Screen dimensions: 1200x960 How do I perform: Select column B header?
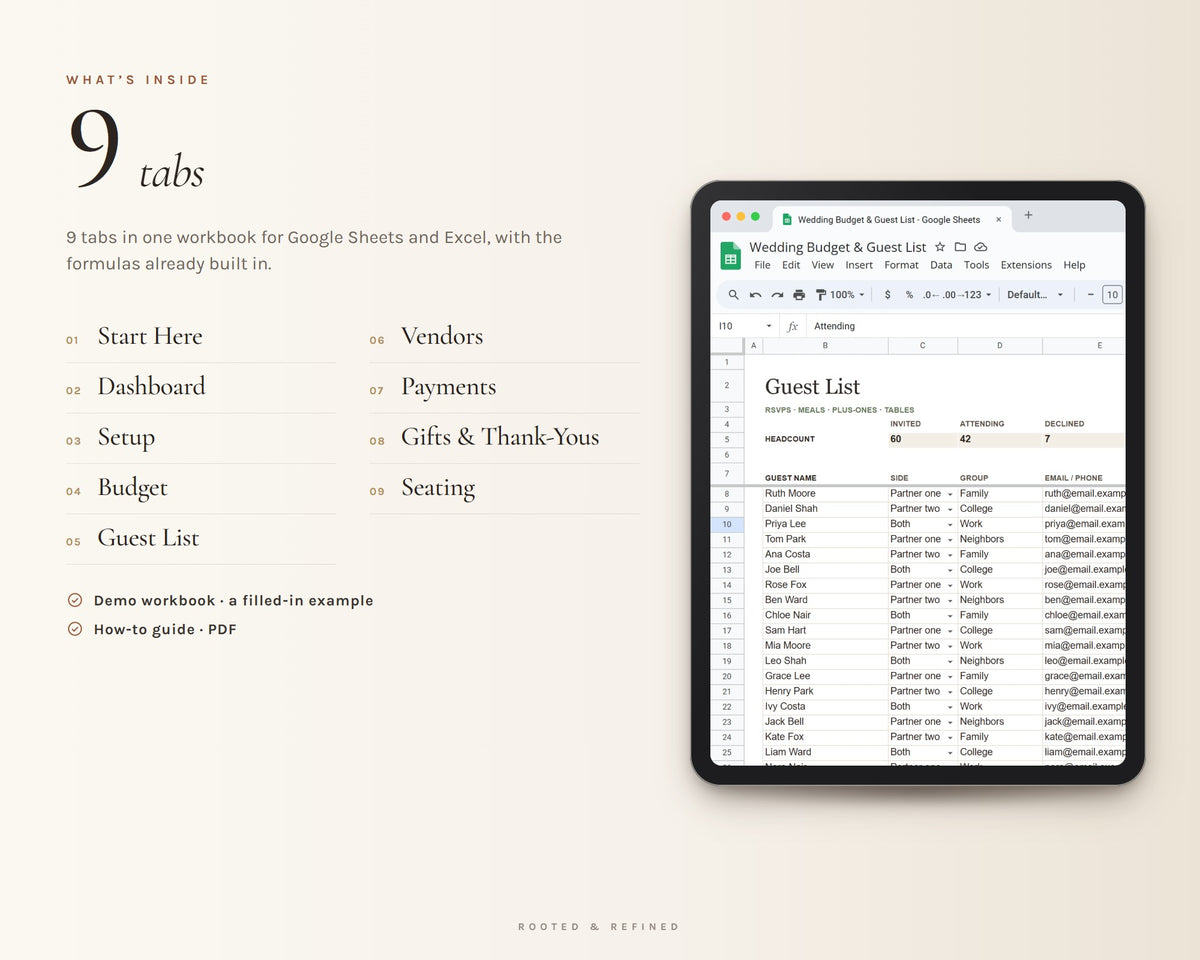(x=825, y=346)
